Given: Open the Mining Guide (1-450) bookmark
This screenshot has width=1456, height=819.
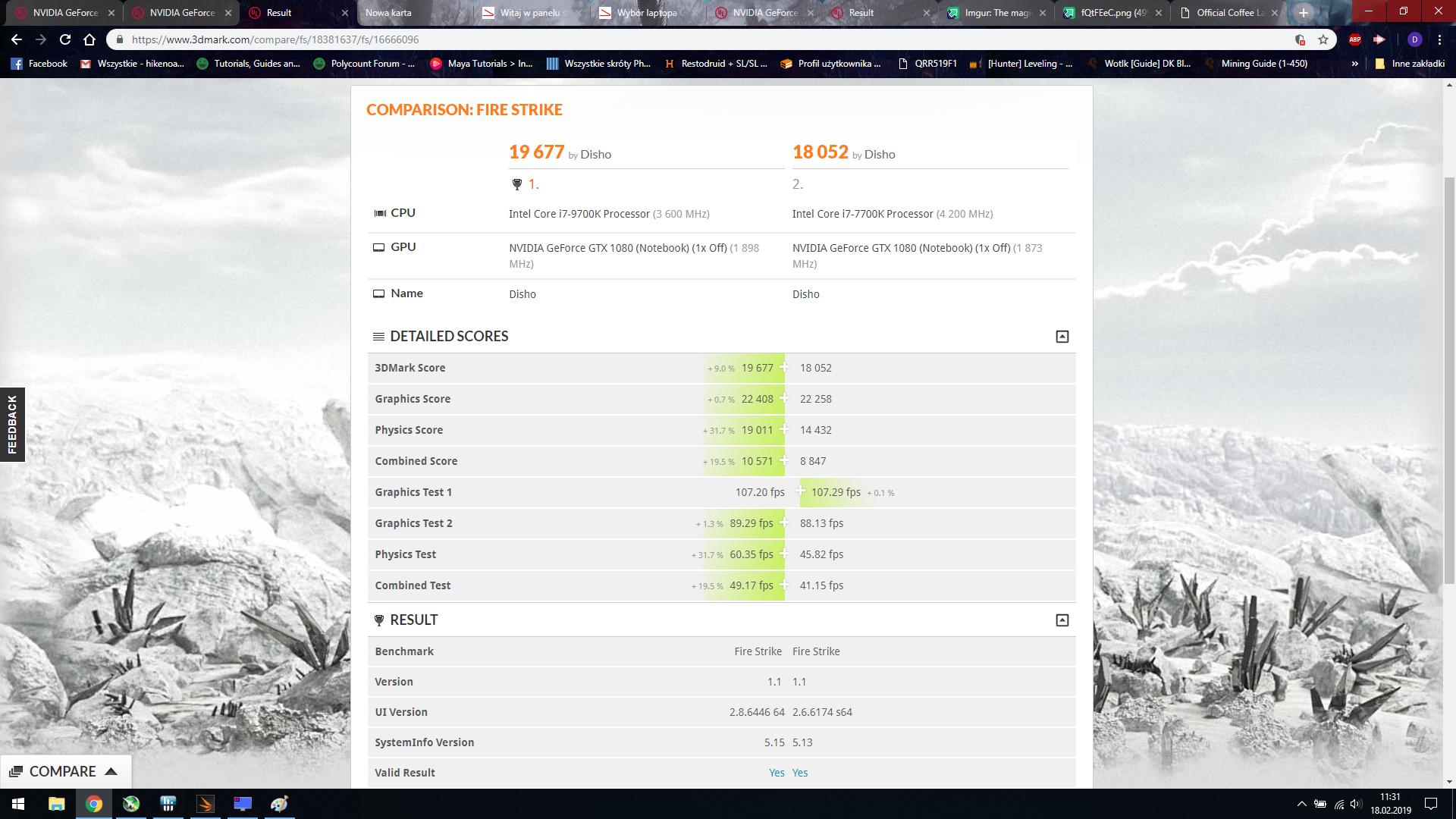Looking at the screenshot, I should 1256,64.
